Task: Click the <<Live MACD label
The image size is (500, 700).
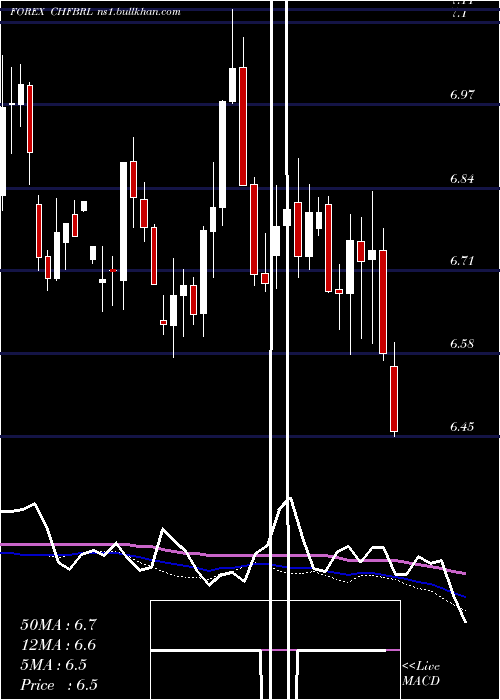Action: click(421, 674)
